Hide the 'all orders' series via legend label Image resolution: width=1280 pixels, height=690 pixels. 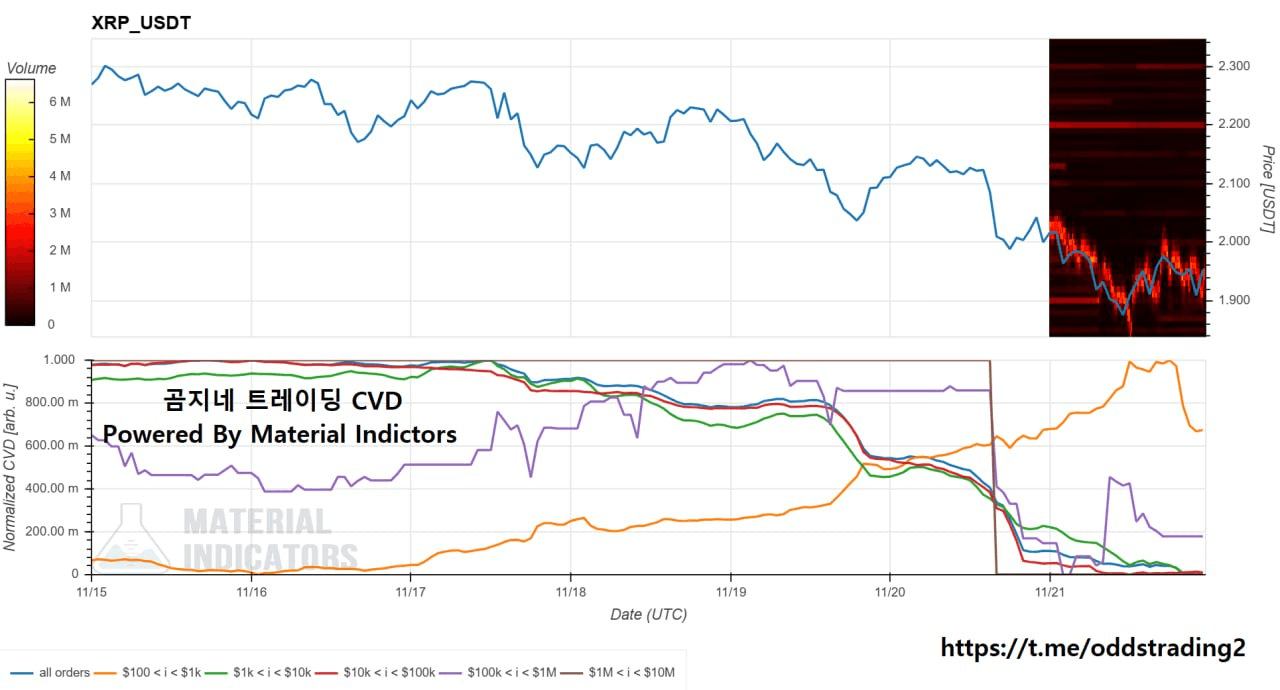pos(64,673)
